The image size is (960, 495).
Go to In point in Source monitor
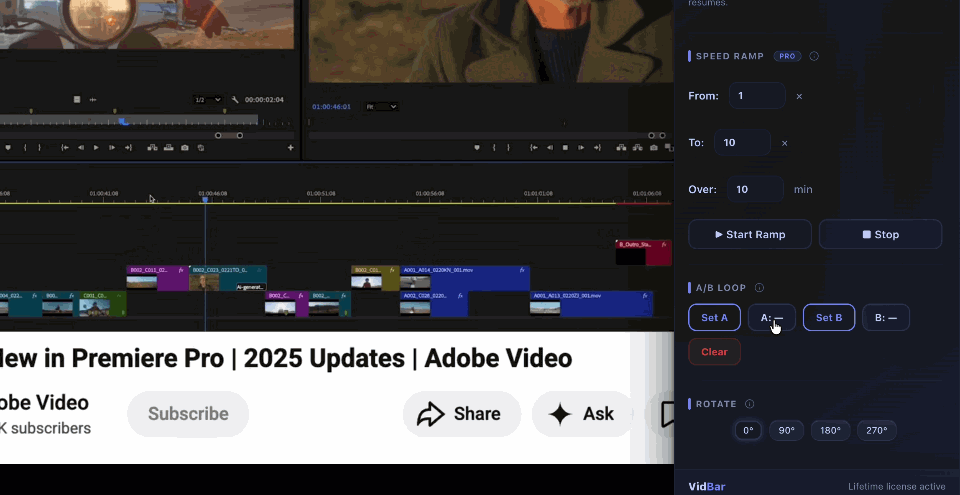tap(65, 148)
